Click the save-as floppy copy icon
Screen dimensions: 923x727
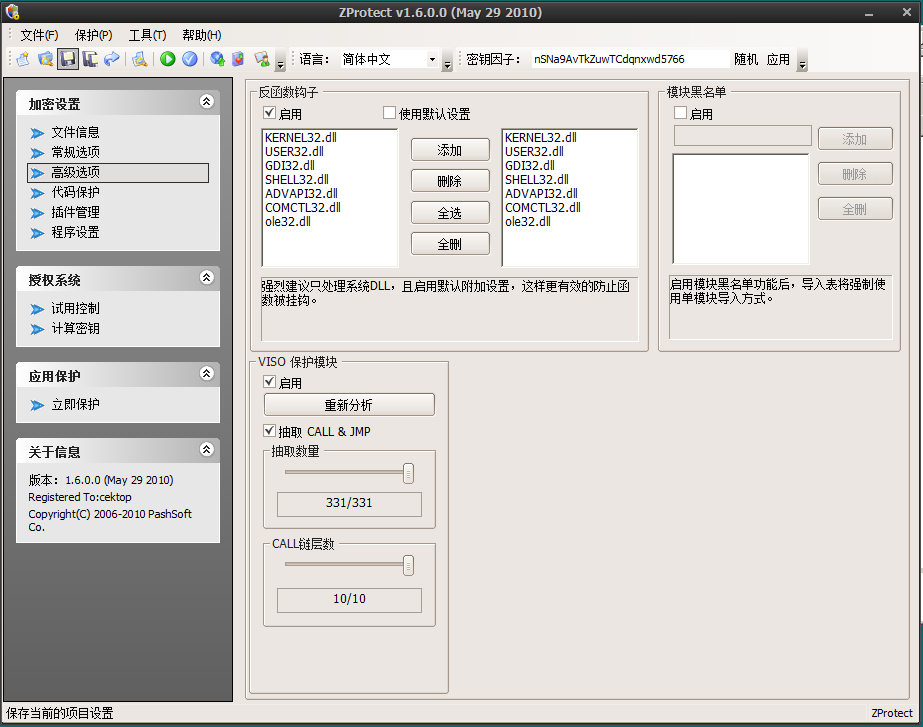pos(89,59)
